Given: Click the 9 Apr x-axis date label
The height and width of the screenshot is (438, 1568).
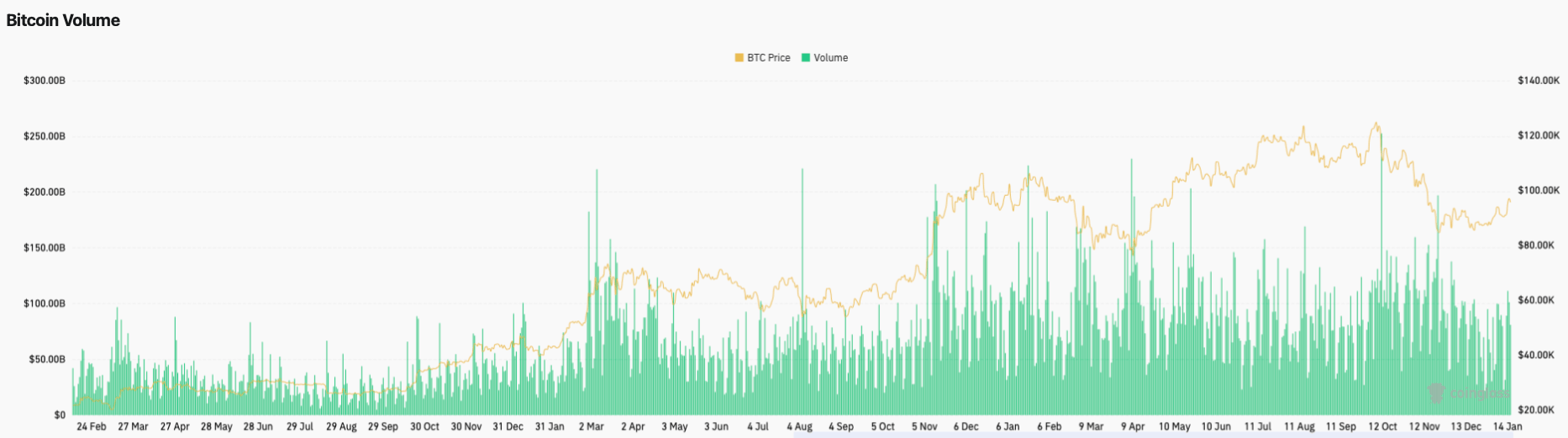Looking at the screenshot, I should point(1133,426).
